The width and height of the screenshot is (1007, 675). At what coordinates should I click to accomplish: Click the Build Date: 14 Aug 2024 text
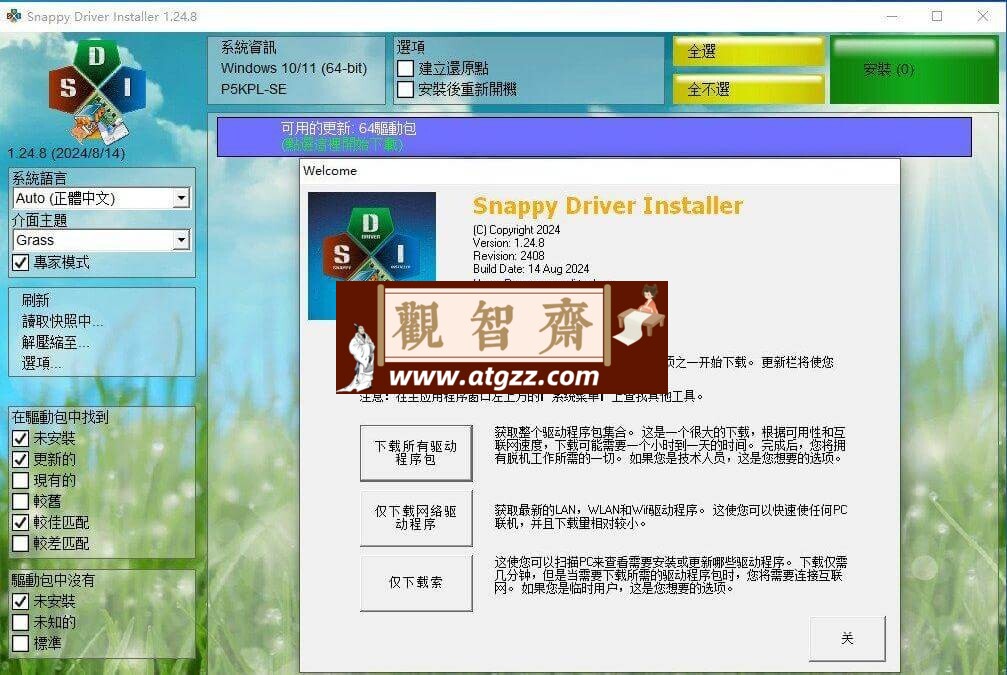coord(530,268)
